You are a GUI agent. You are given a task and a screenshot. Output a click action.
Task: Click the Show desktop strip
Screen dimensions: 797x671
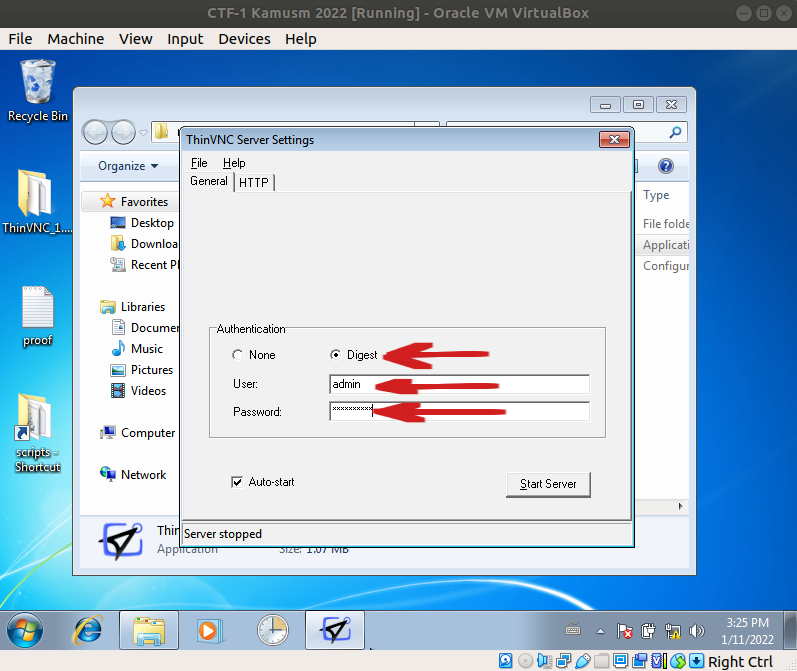pos(790,630)
